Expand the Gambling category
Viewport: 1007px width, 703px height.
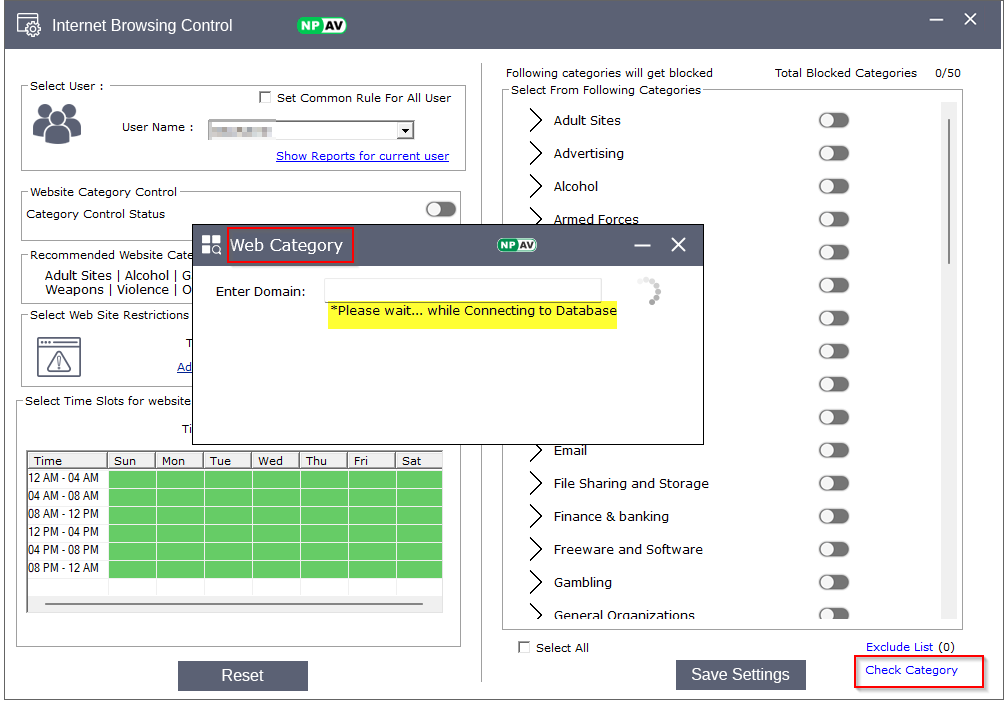pos(535,583)
